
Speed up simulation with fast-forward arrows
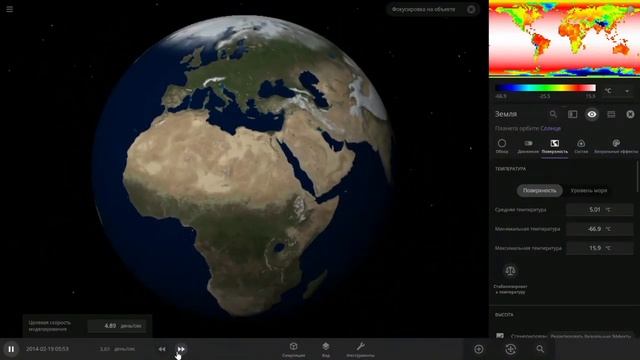180,349
